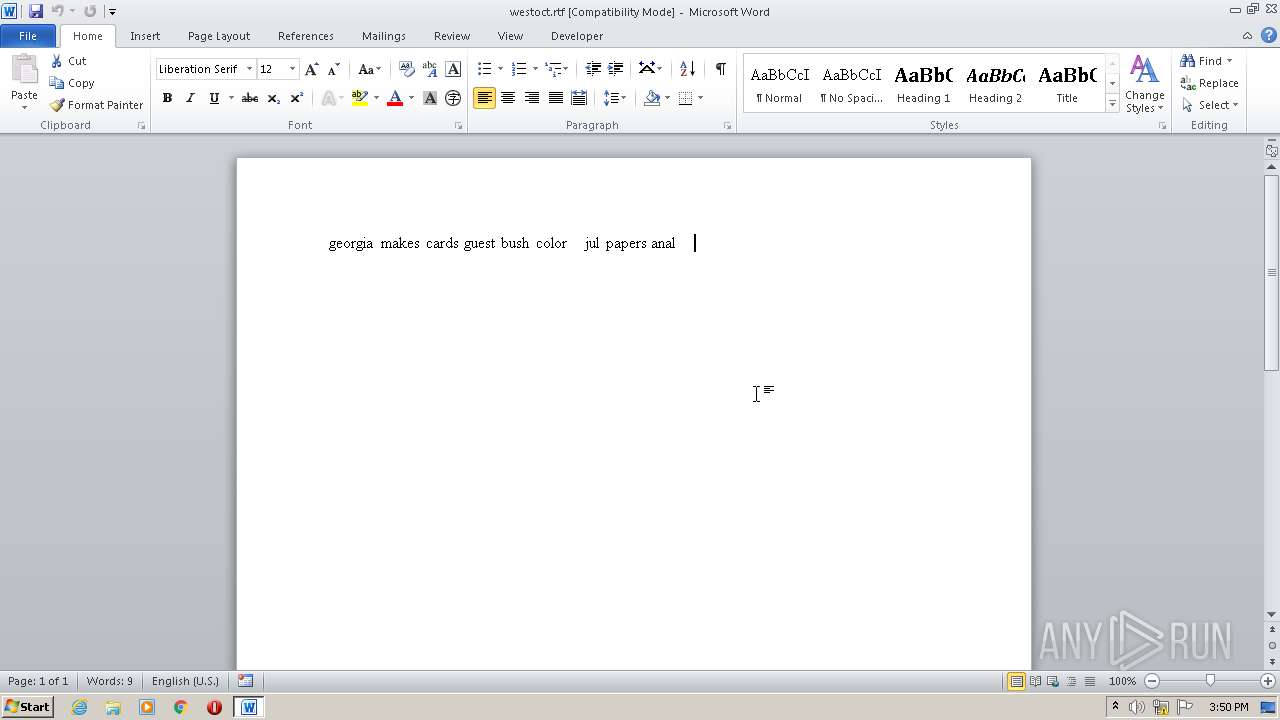Click the vertical scrollbar down arrow

1271,614
